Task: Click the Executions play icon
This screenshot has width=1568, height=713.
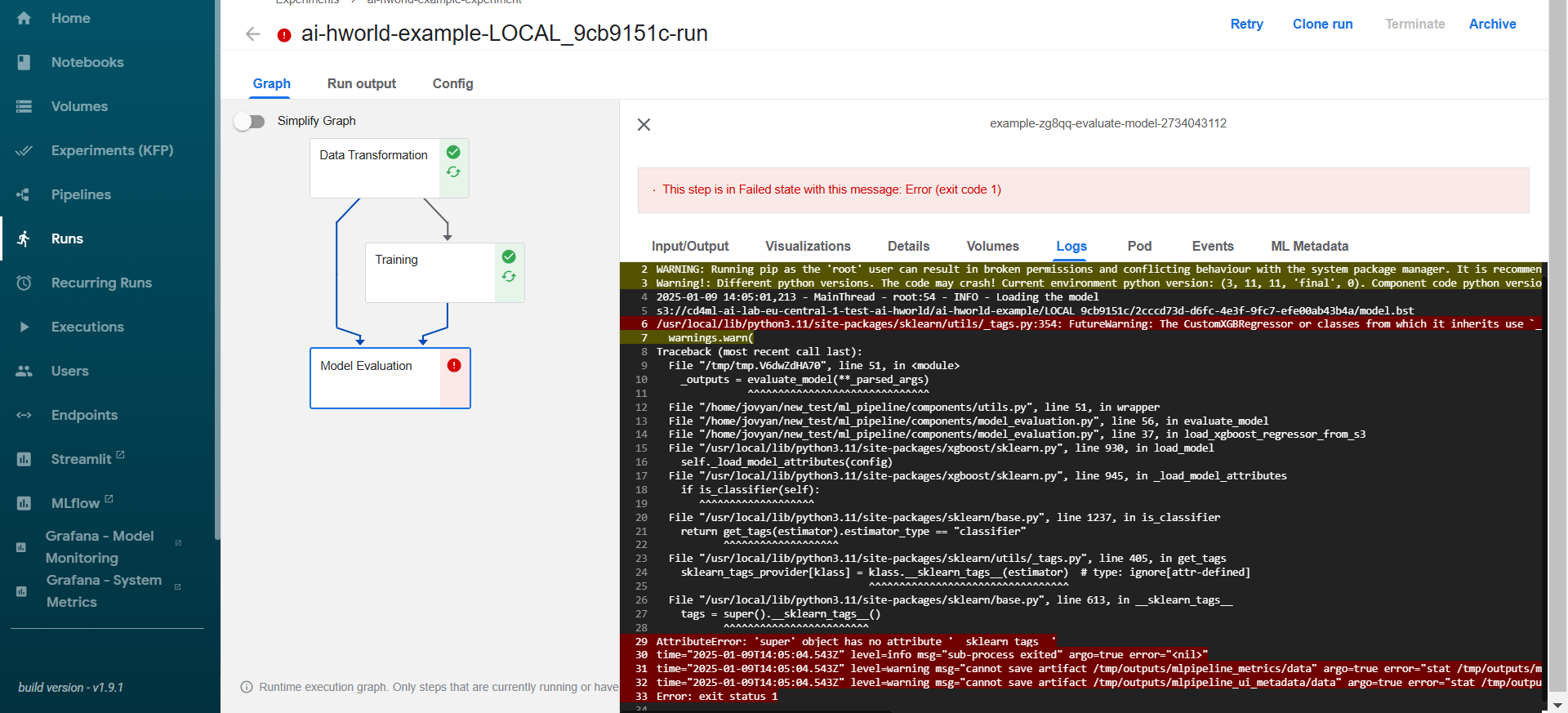Action: [24, 327]
